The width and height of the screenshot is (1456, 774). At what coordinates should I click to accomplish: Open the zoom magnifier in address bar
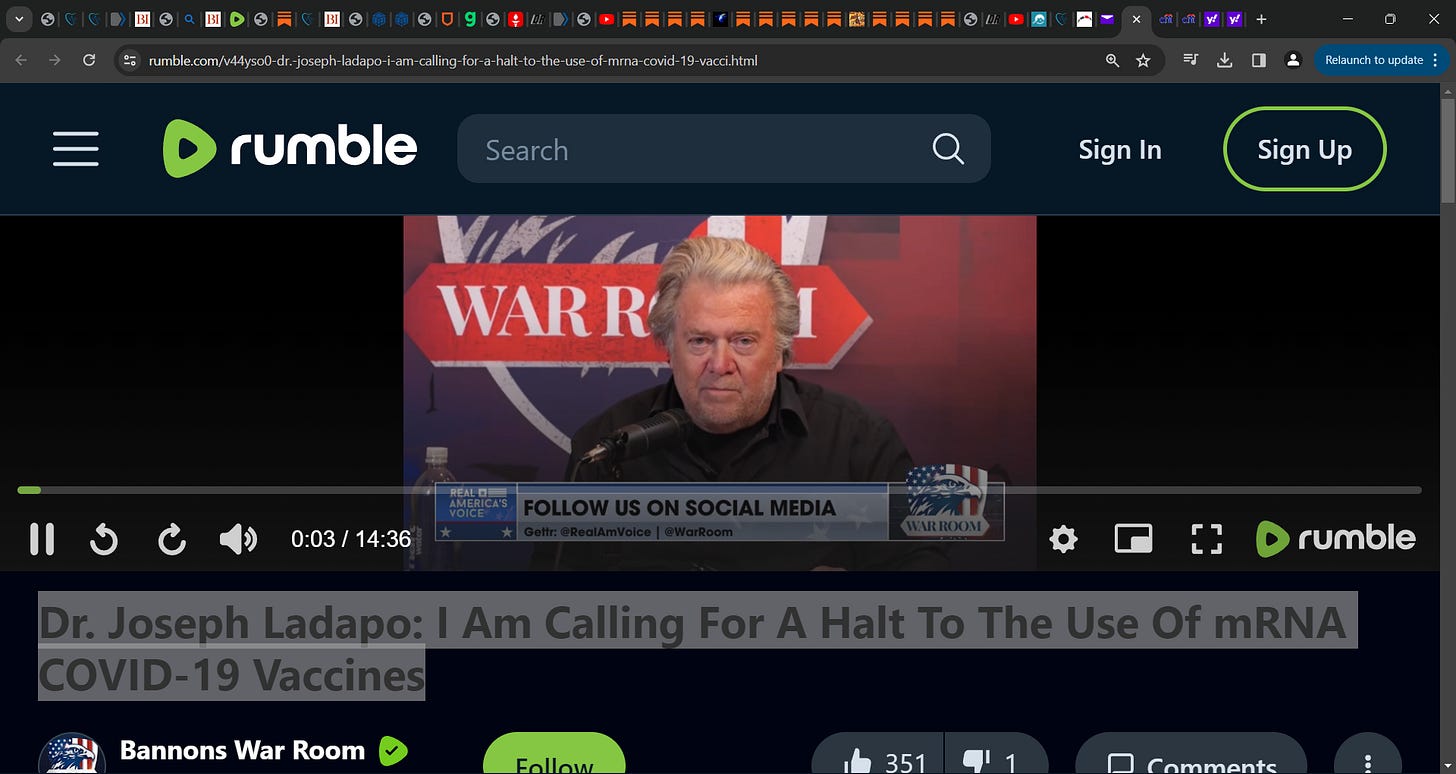1112,60
